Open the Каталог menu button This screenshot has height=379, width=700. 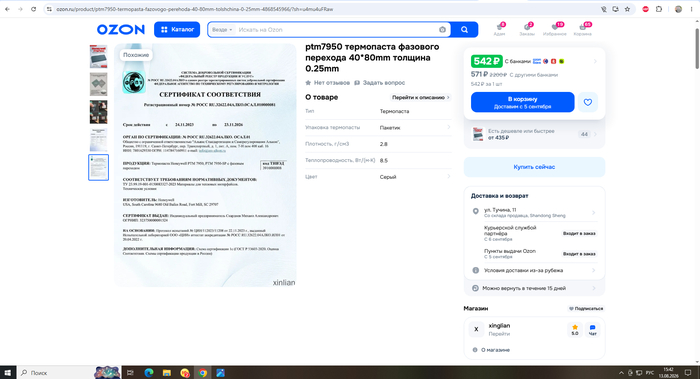tap(177, 29)
